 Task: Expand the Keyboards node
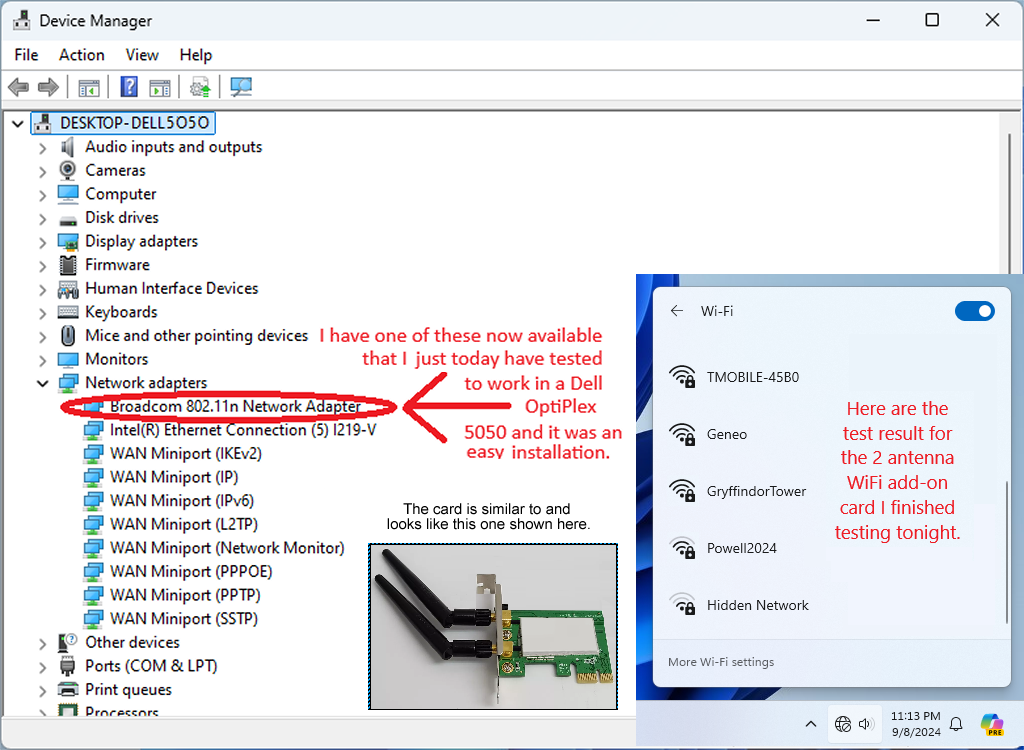click(x=42, y=314)
